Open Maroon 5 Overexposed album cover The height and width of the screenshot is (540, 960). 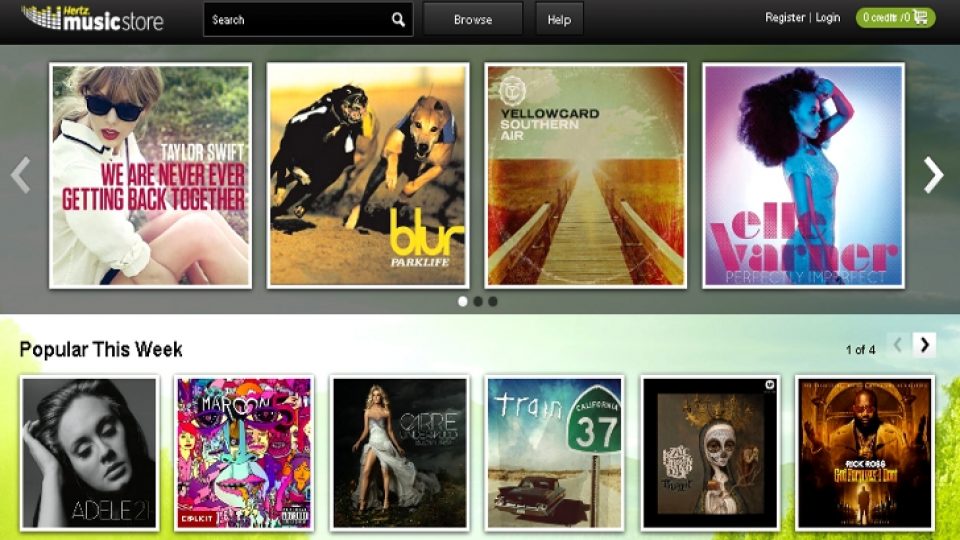pyautogui.click(x=244, y=453)
